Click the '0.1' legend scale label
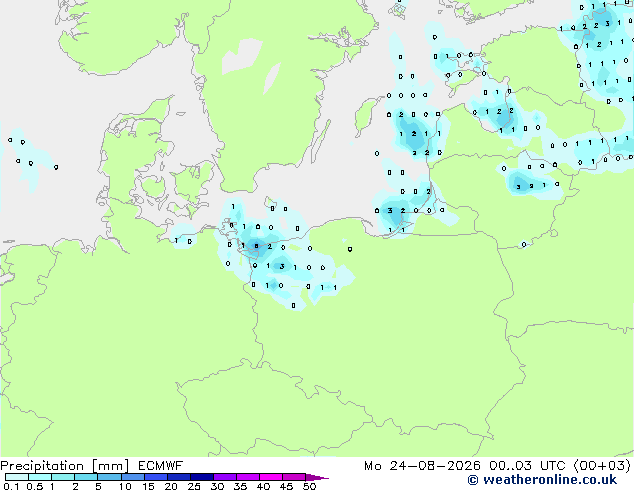The height and width of the screenshot is (490, 634). pyautogui.click(x=11, y=486)
